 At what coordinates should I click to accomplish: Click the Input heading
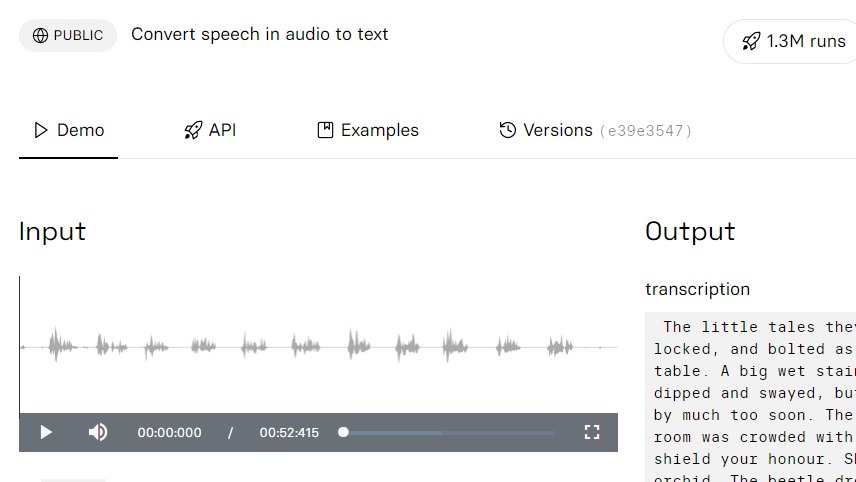pyautogui.click(x=52, y=231)
